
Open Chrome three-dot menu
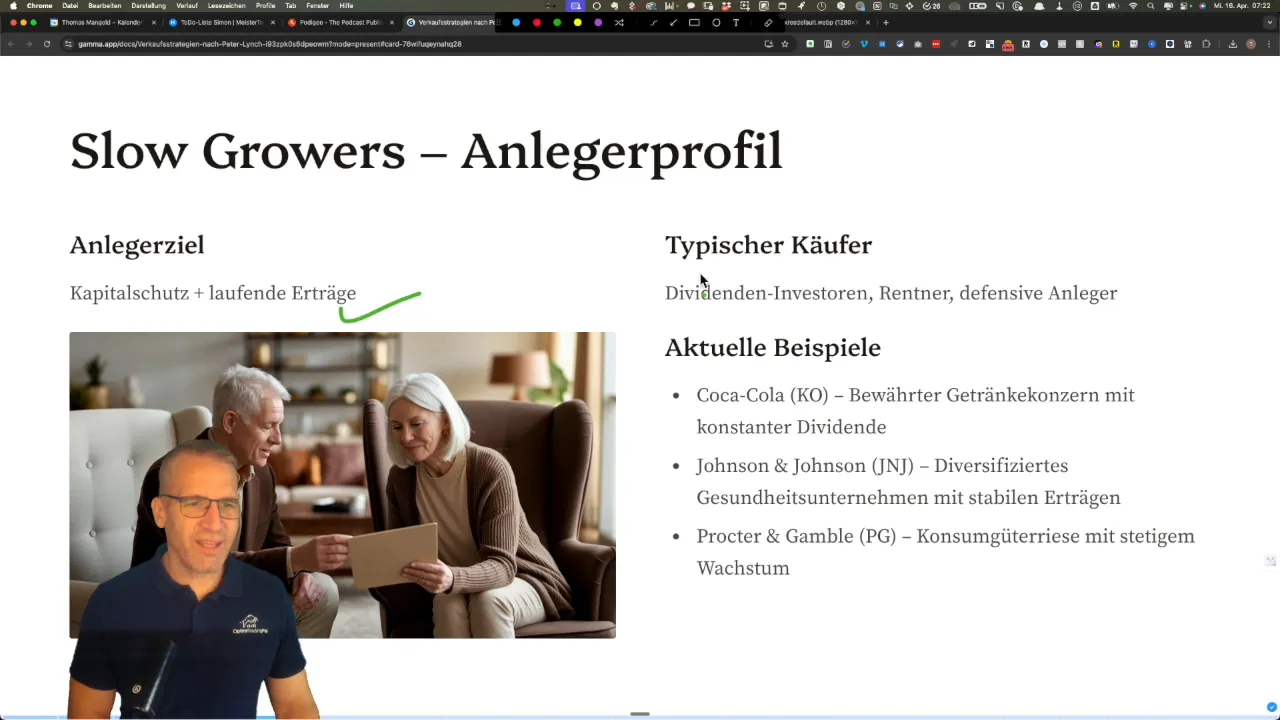tap(1268, 44)
